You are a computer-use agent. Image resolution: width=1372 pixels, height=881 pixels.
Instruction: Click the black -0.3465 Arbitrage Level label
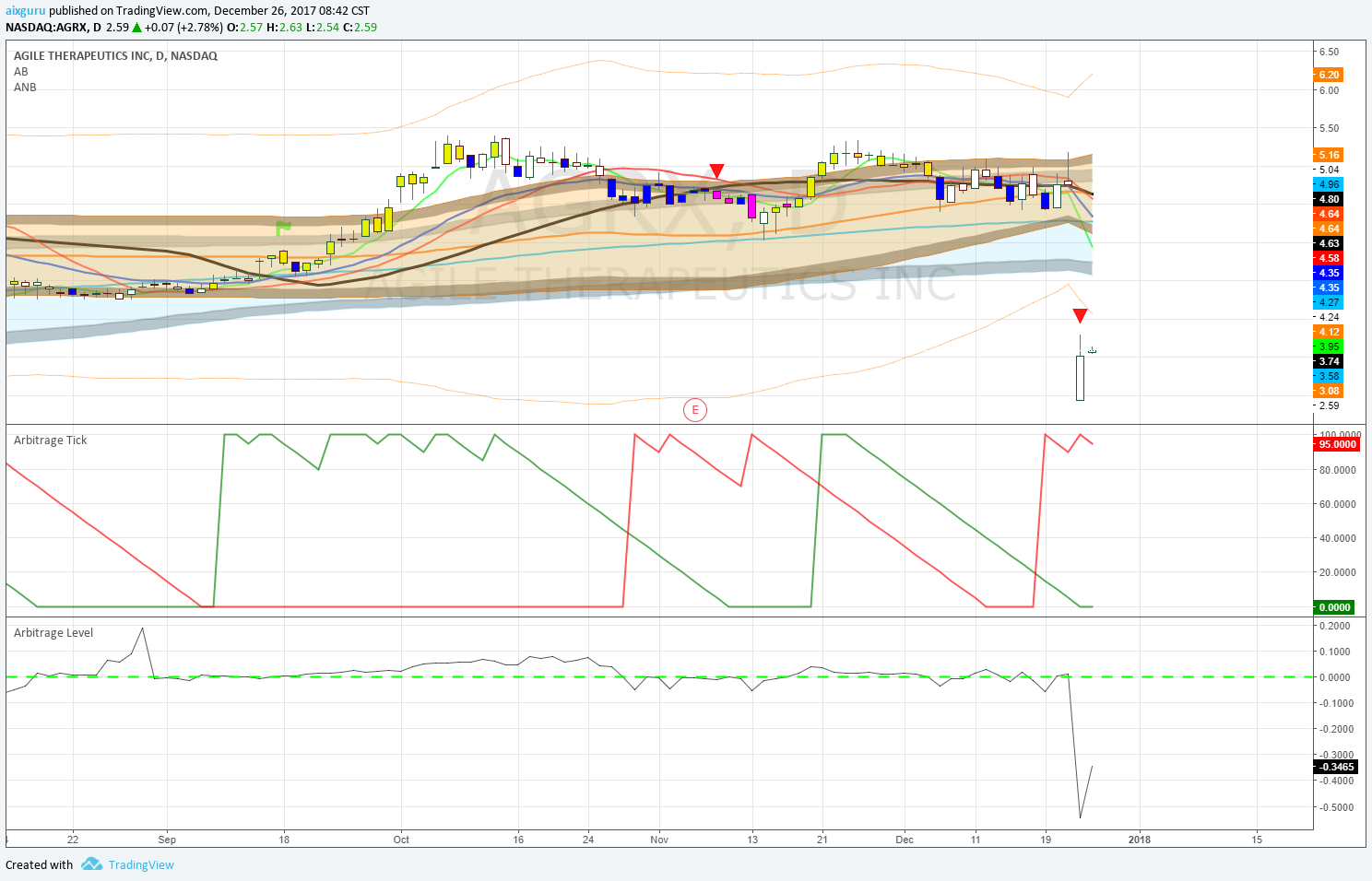click(x=1336, y=767)
